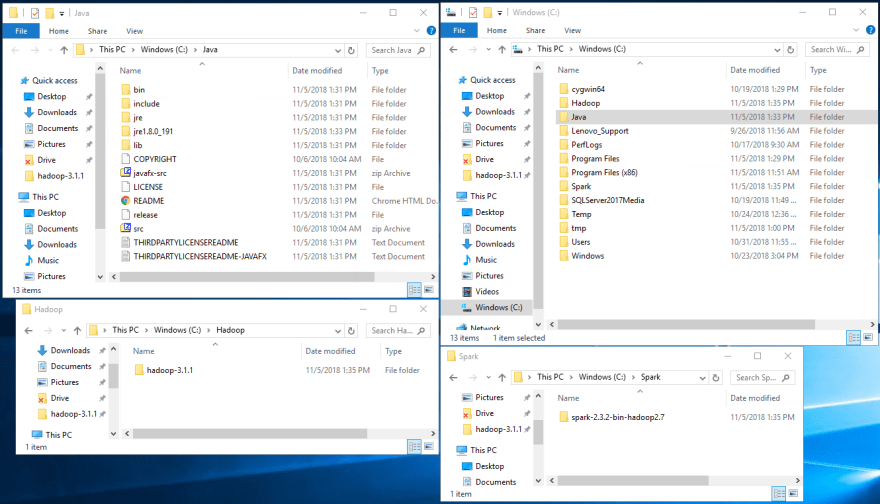Switch Java window to details view icon
The height and width of the screenshot is (504, 880).
[x=414, y=290]
